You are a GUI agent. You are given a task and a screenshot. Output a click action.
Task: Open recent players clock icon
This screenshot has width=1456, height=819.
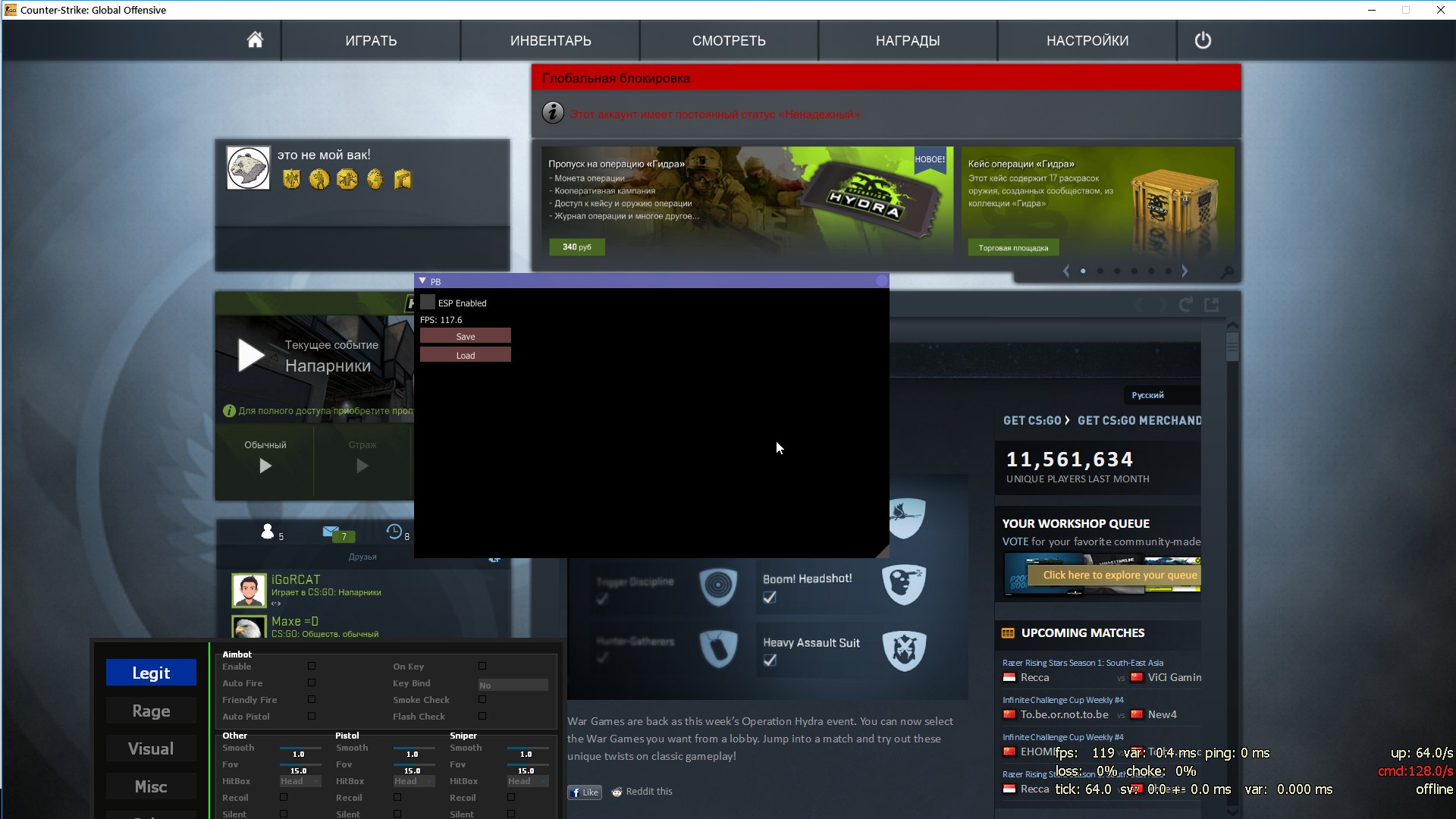(x=394, y=532)
